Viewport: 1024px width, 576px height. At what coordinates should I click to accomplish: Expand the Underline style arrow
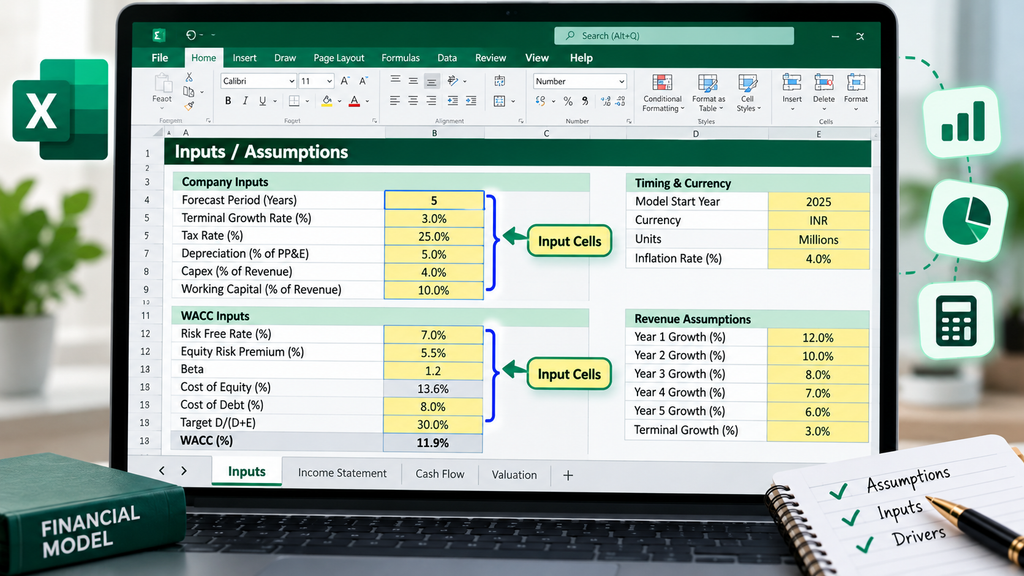coord(275,101)
